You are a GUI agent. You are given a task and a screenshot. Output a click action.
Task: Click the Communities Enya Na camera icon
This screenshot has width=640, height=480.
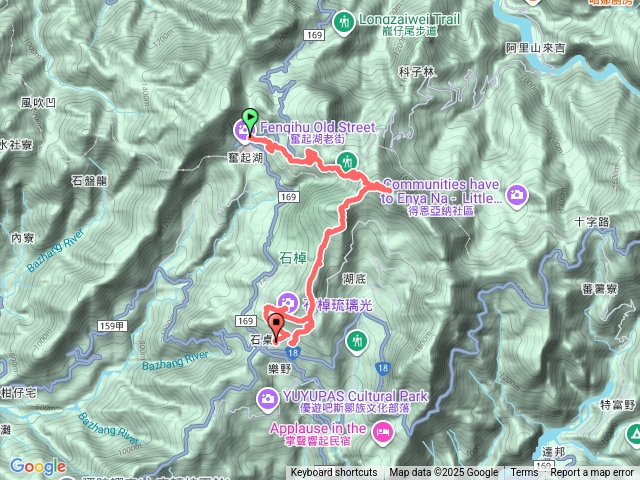coord(517,197)
